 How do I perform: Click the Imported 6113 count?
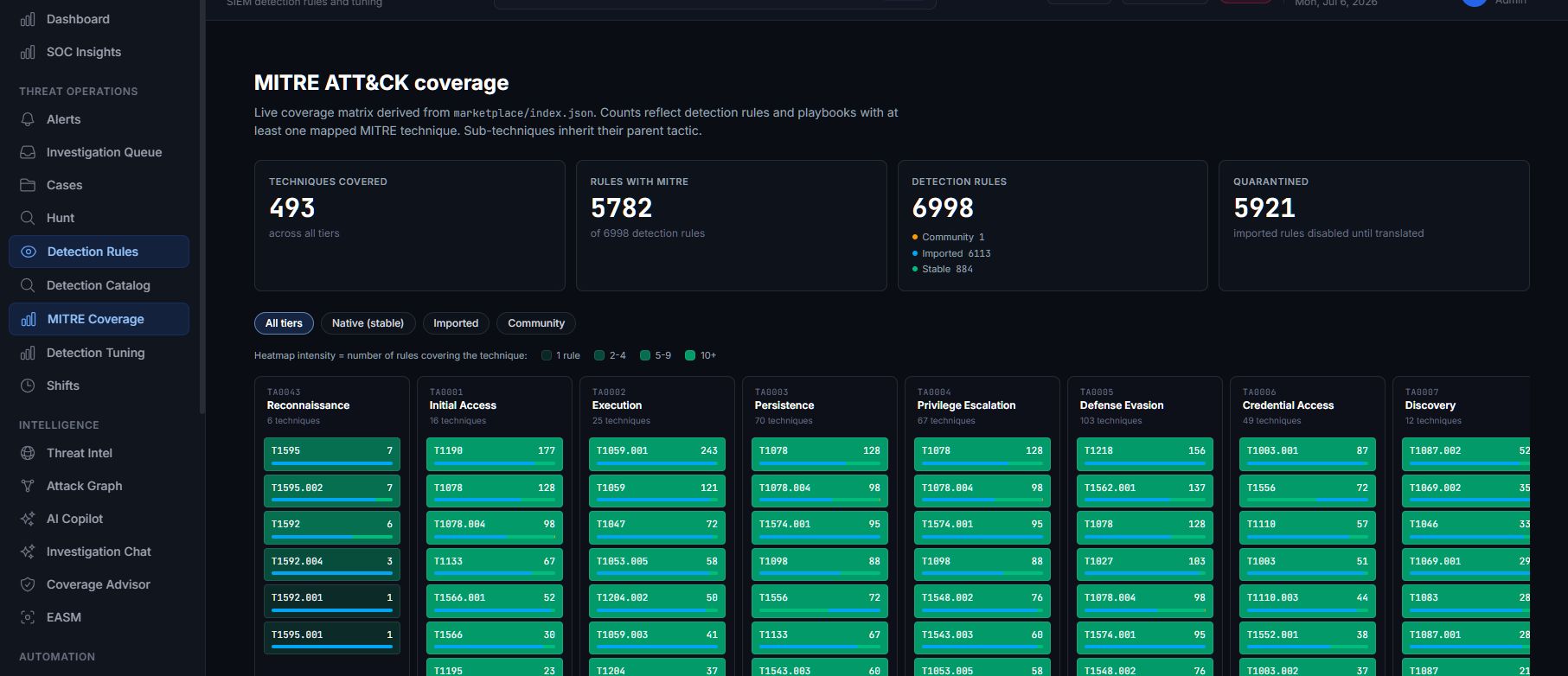(951, 253)
